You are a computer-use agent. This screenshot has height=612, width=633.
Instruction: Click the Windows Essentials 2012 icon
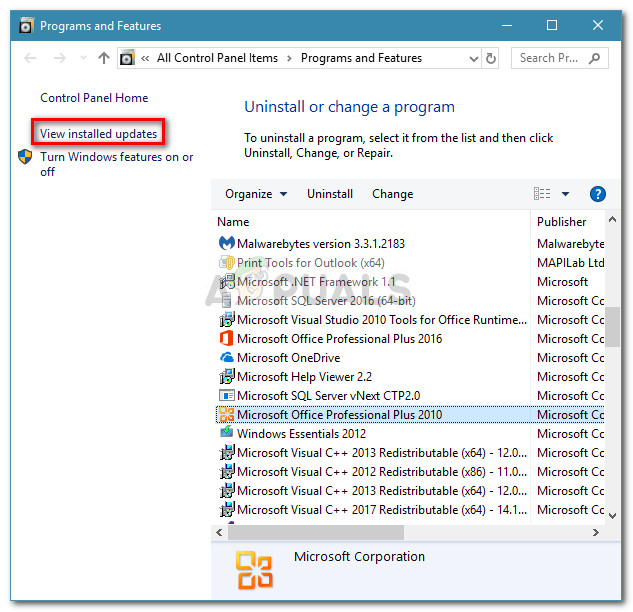tap(226, 434)
